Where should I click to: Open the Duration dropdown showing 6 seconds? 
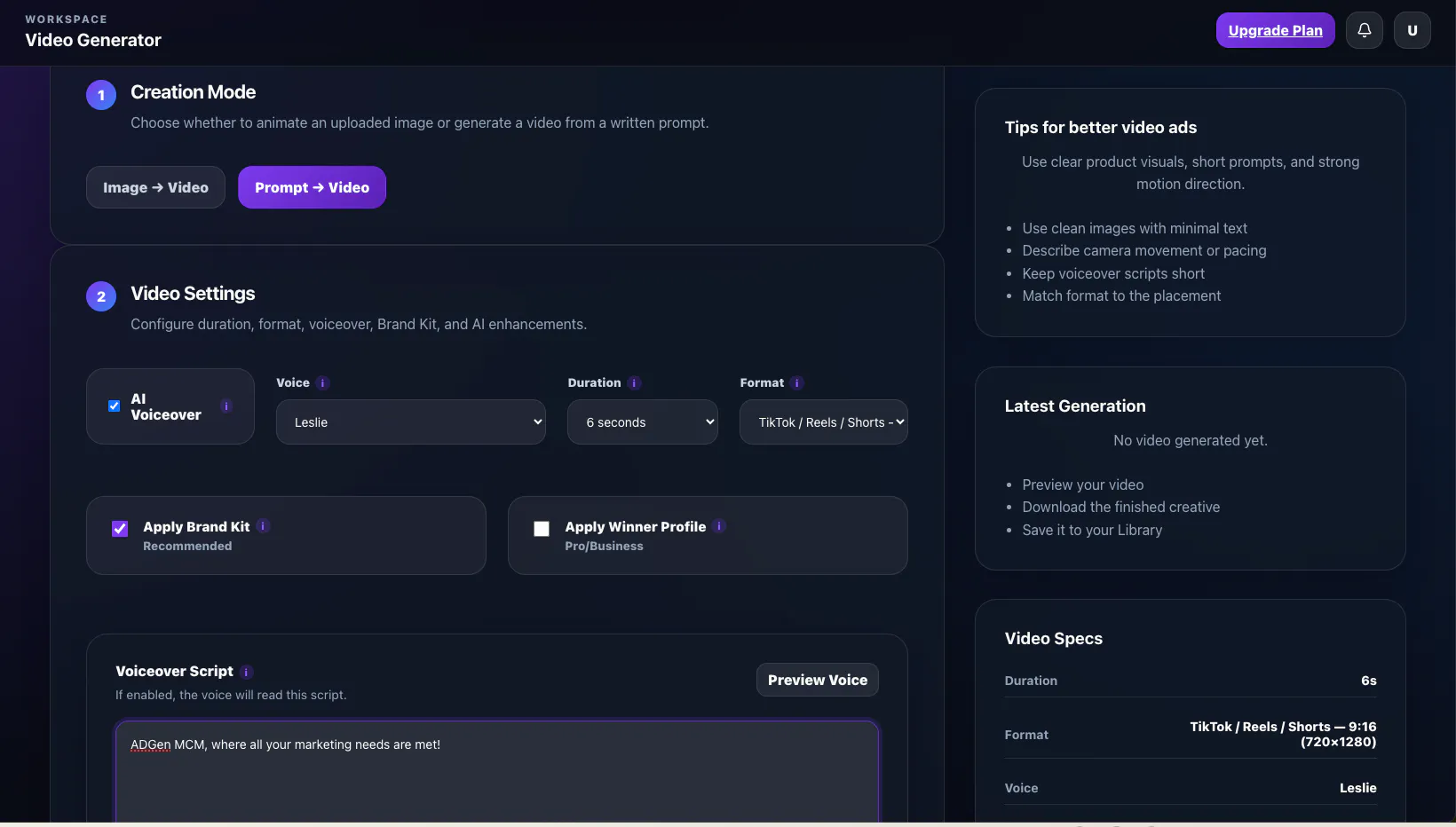click(643, 422)
